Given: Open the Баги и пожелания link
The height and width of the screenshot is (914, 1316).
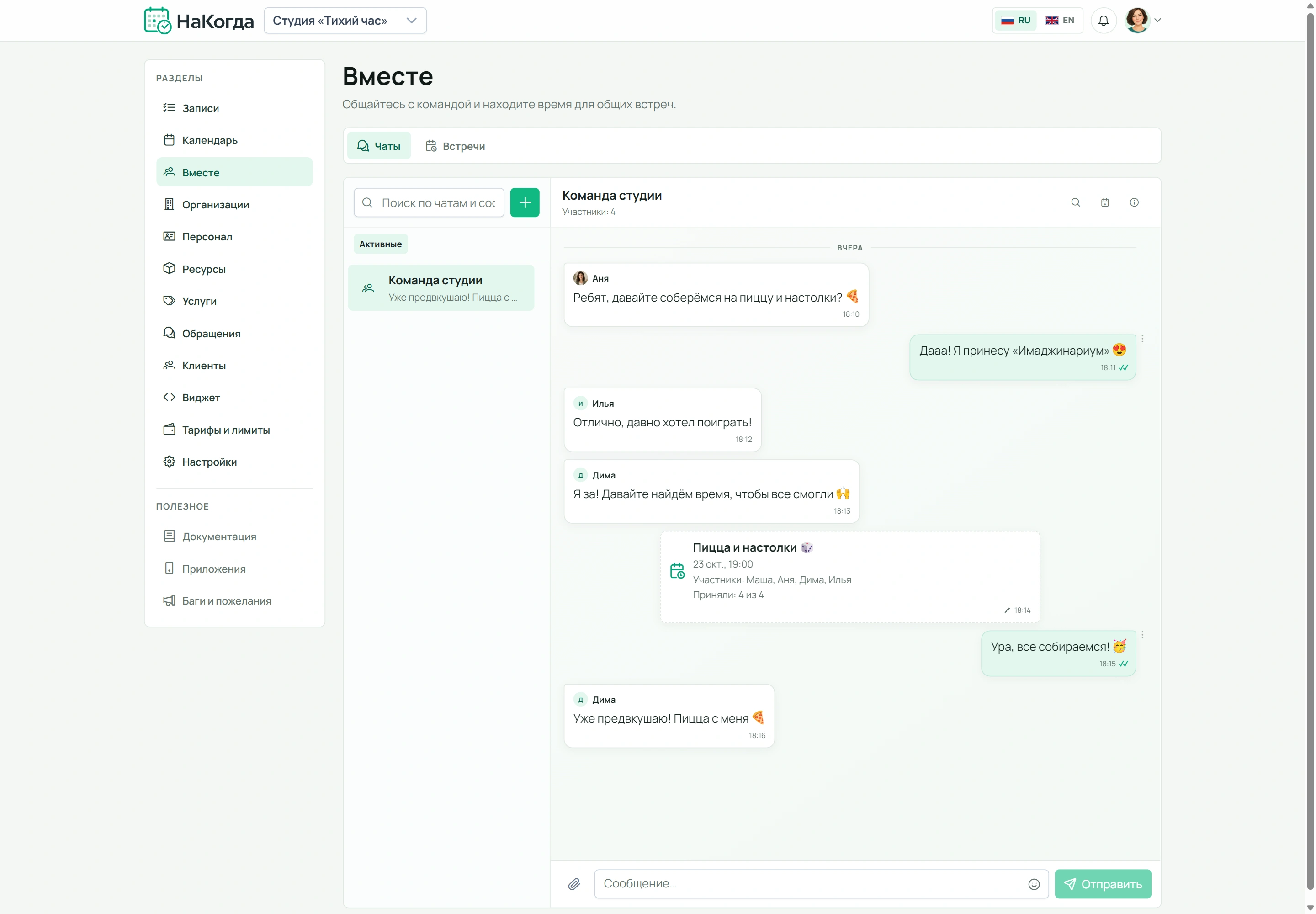Looking at the screenshot, I should click(x=234, y=601).
